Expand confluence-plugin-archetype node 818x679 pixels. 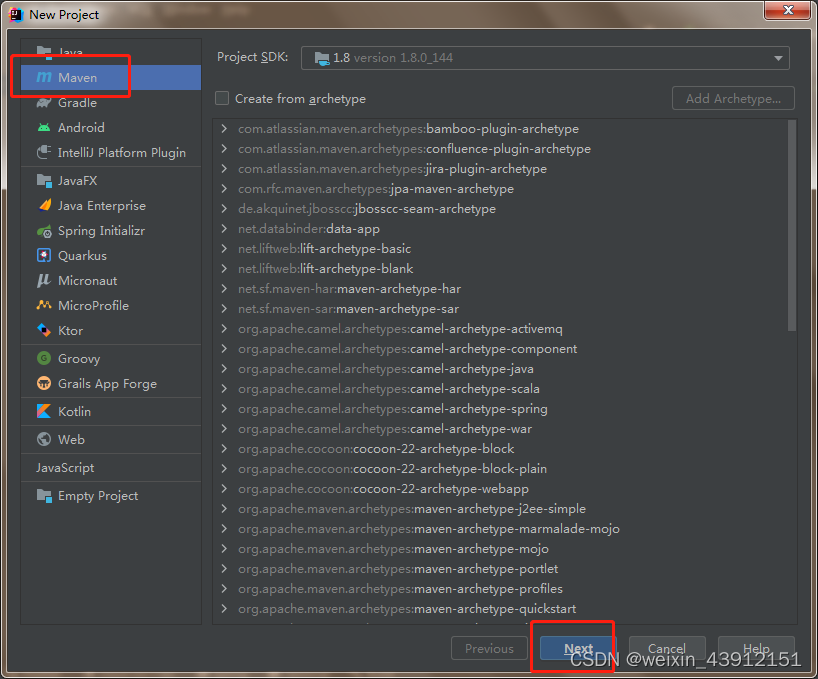click(224, 149)
